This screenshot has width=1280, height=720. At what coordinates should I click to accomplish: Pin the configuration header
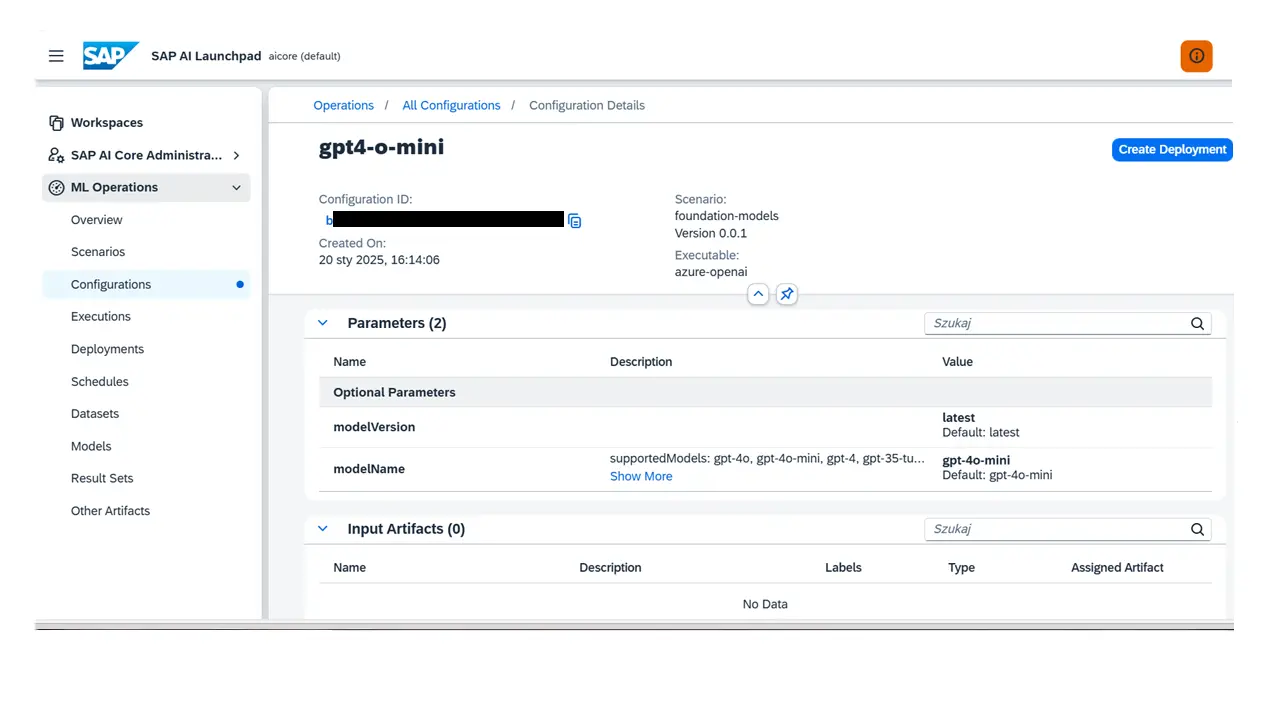[786, 294]
